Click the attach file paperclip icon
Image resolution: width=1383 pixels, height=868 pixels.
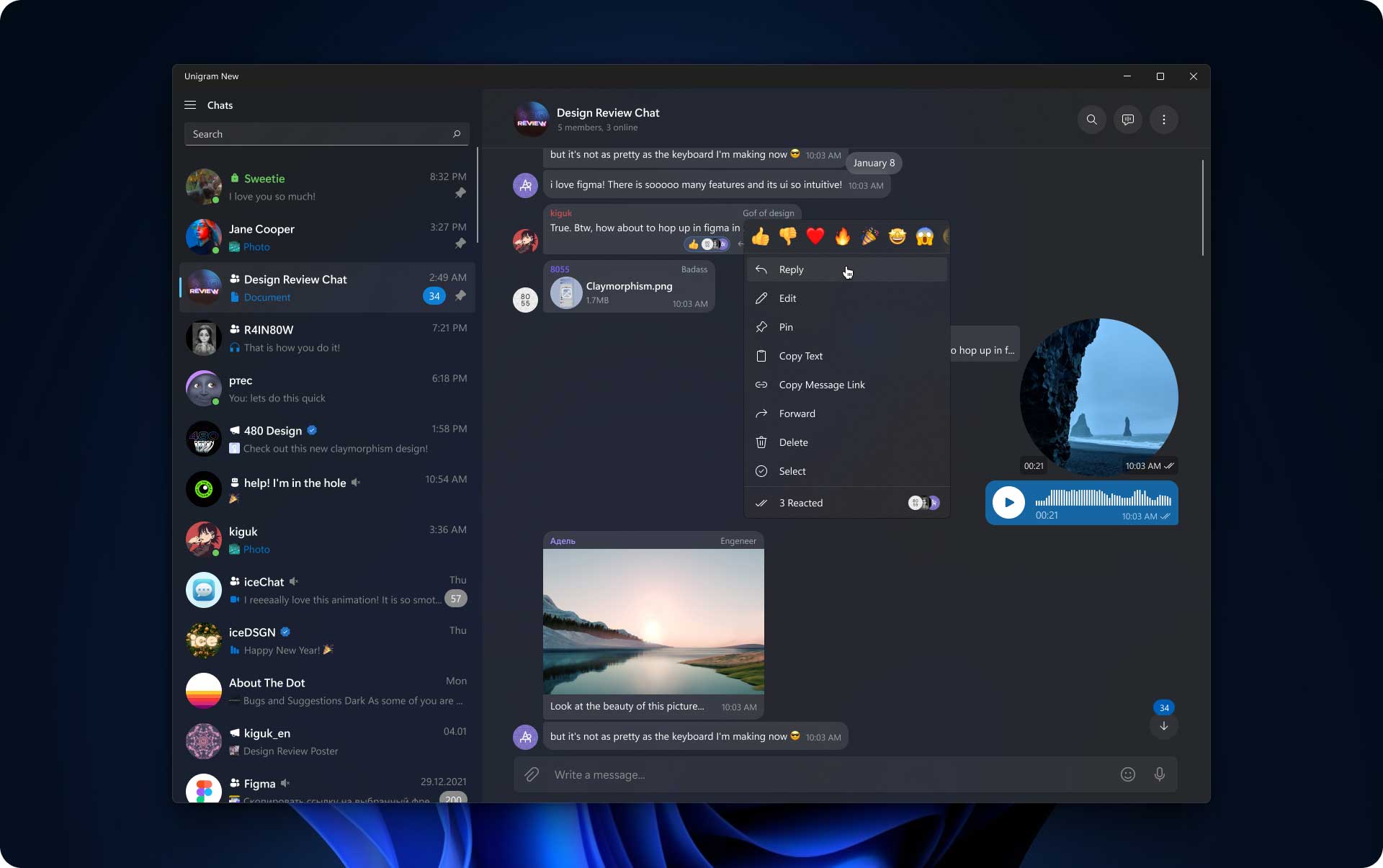(532, 774)
